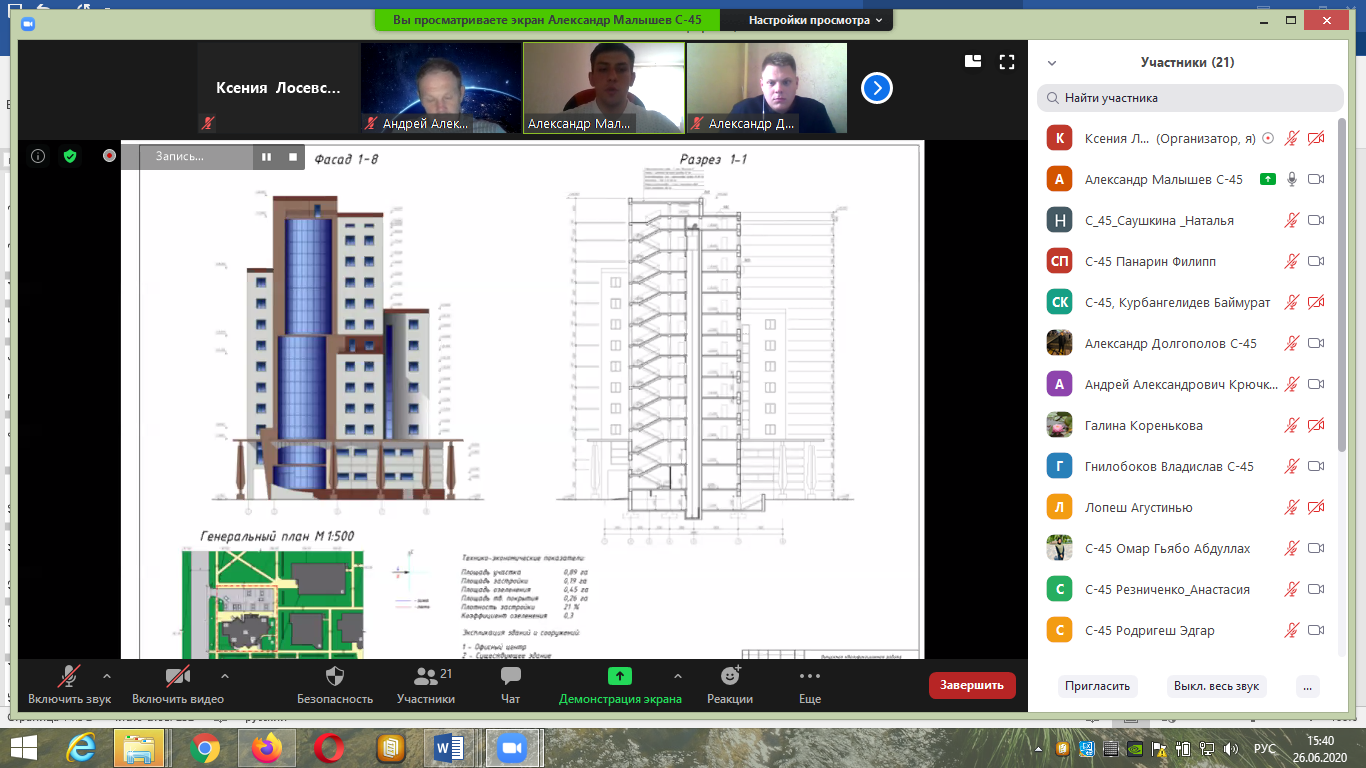Show next video thumbnails with blue arrow
This screenshot has height=768, width=1366.
877,89
